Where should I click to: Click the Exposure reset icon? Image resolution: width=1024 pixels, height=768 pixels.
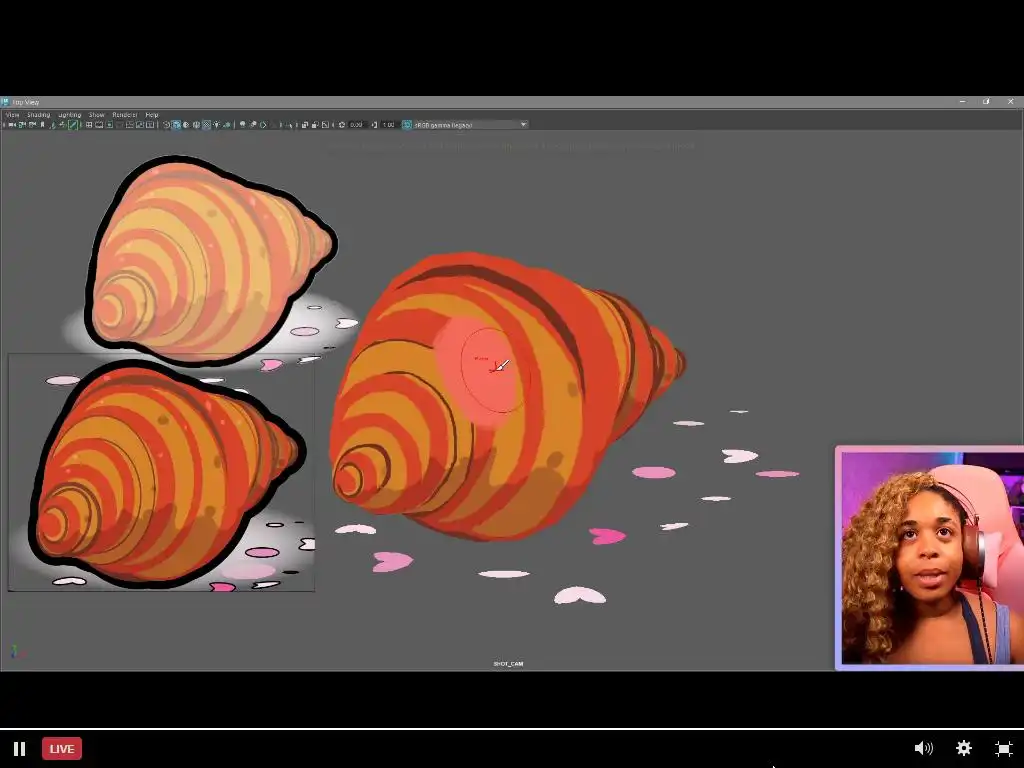click(x=342, y=125)
